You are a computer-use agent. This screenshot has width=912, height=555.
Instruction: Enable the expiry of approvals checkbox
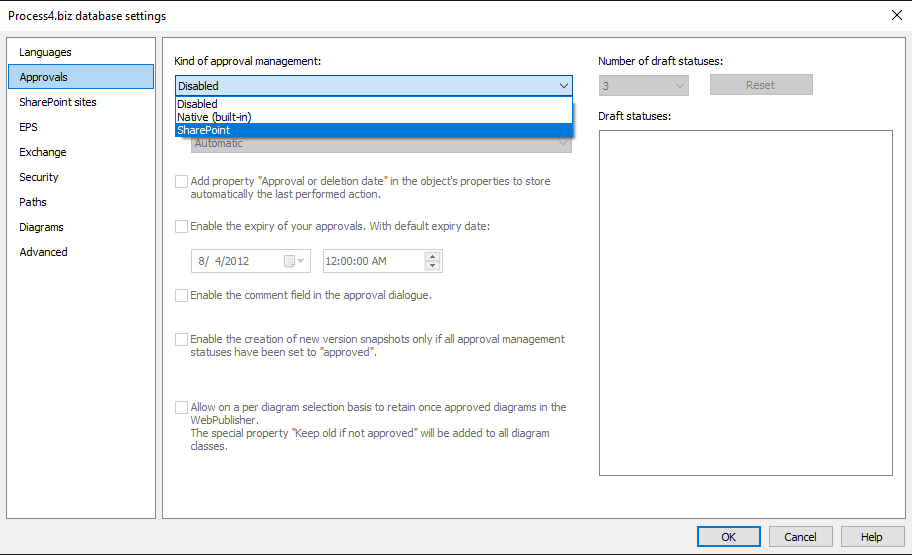(x=181, y=226)
